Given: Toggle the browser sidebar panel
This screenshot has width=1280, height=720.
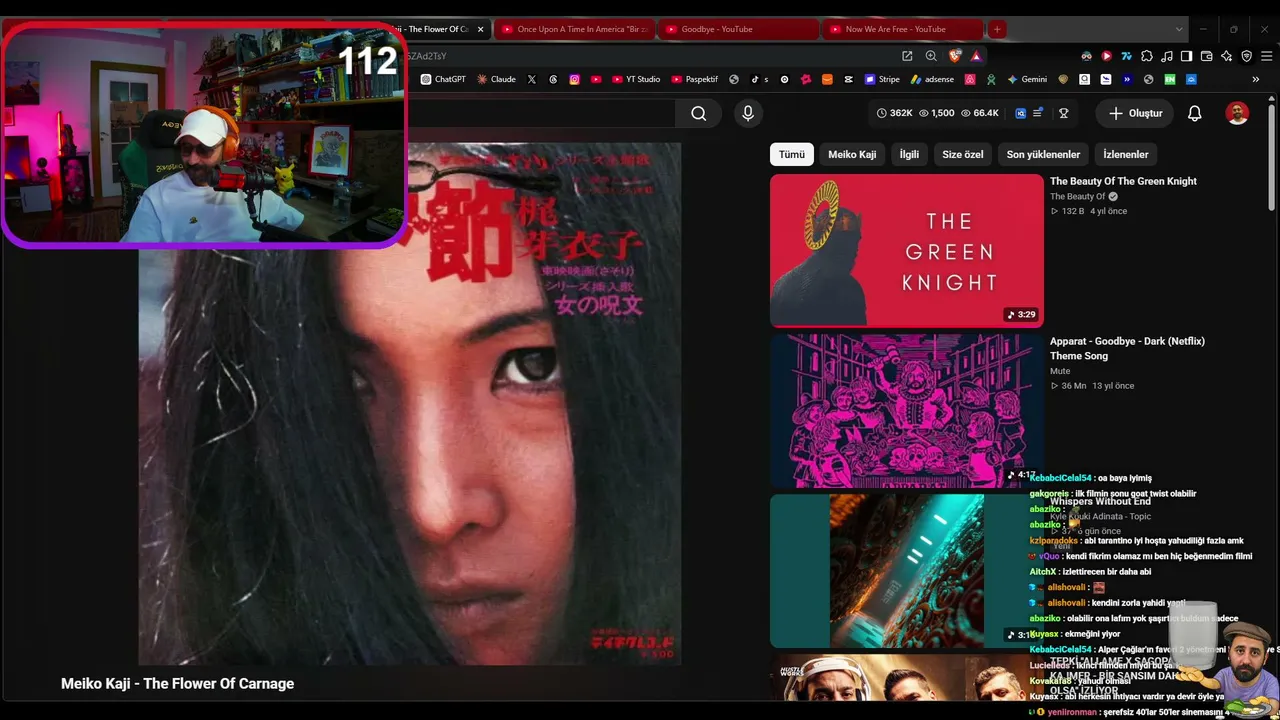Looking at the screenshot, I should 1186,56.
